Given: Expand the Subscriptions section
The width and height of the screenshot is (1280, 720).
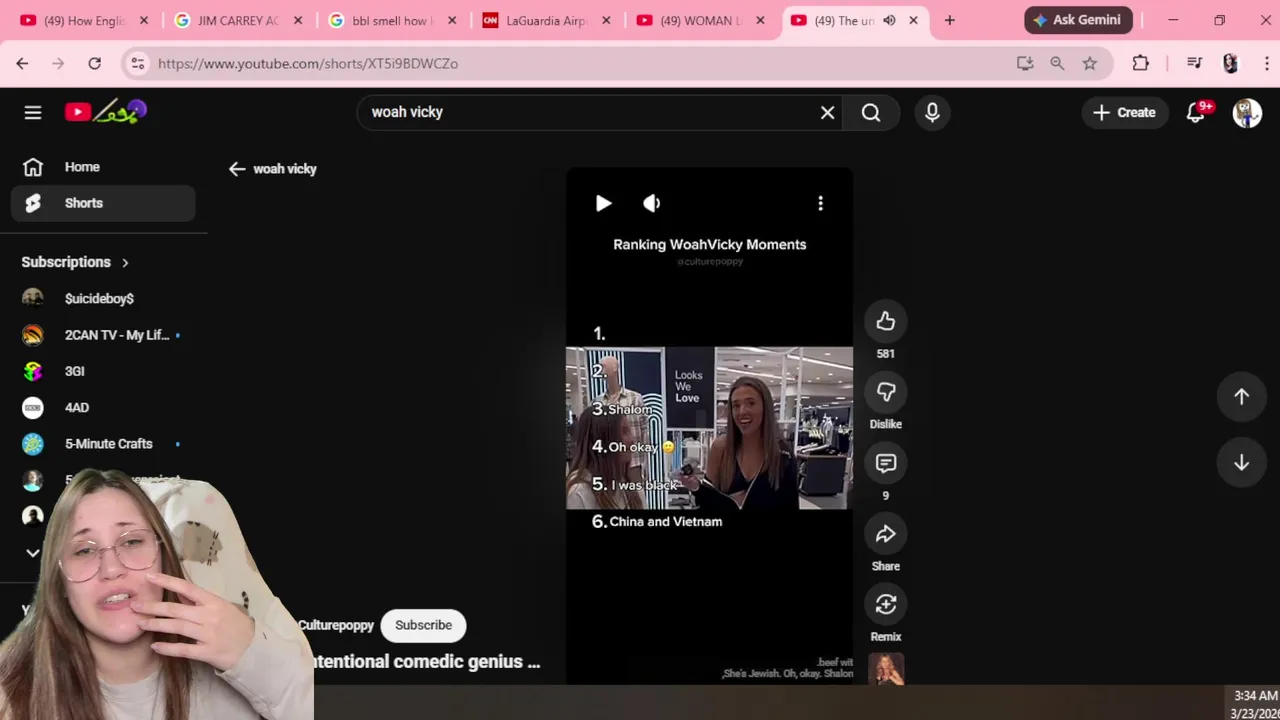Looking at the screenshot, I should pyautogui.click(x=76, y=262).
